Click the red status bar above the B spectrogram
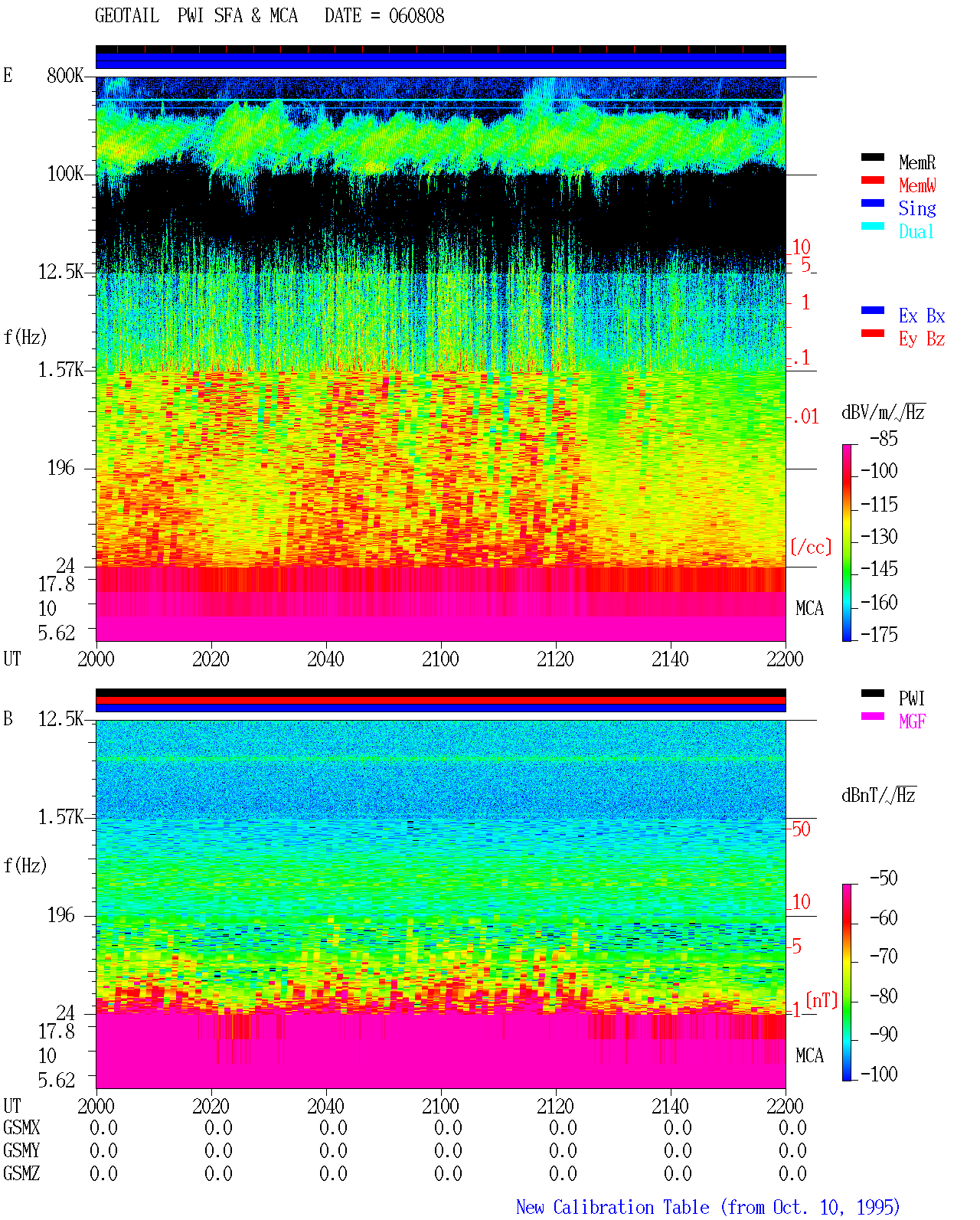Image resolution: width=980 pixels, height=1220 pixels. 440,701
